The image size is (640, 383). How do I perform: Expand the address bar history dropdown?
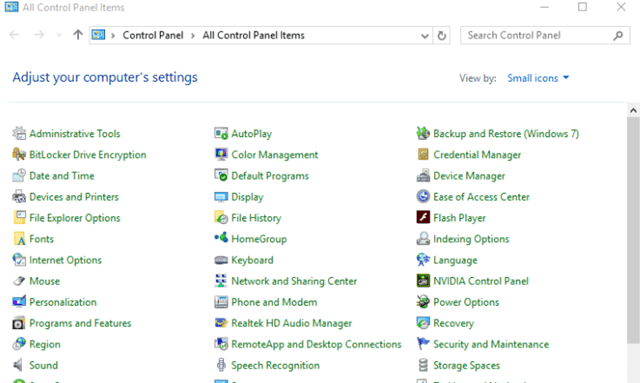click(x=424, y=36)
